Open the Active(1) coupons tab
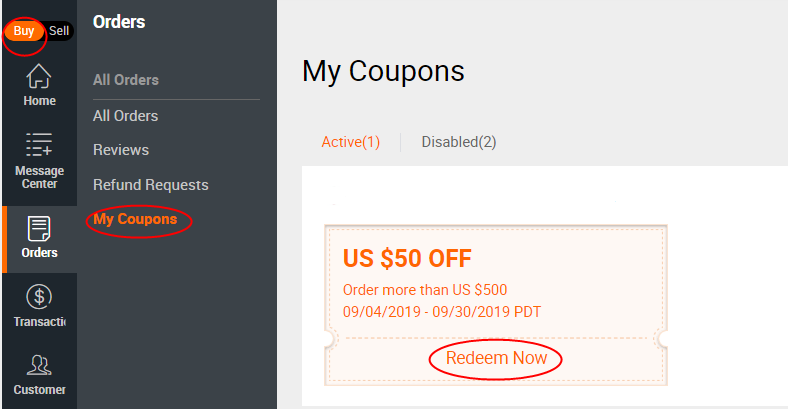 (x=351, y=142)
